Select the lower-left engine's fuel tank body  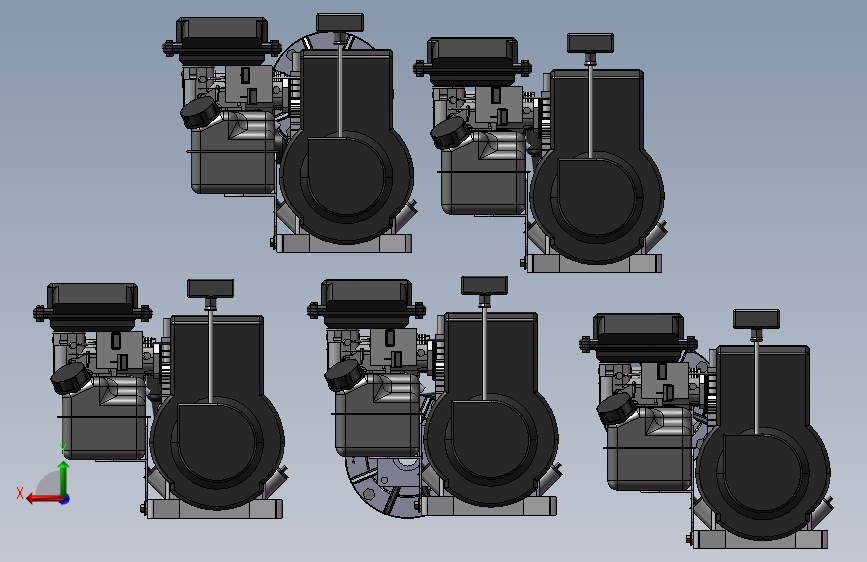coord(104,418)
